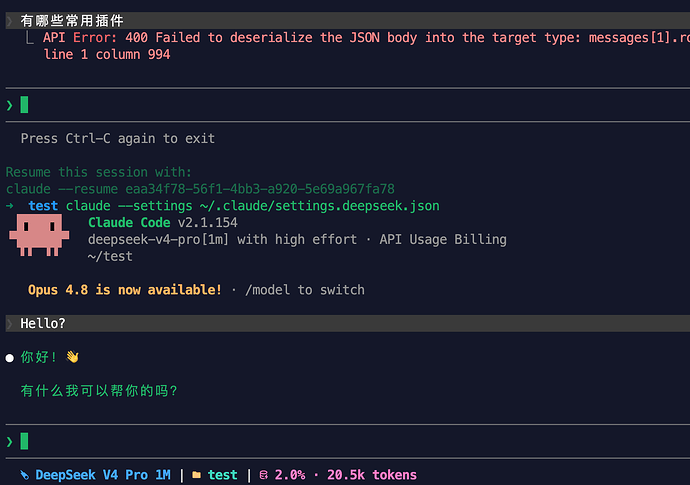Click the '有什么我可以帮你的吗?' reply line

[x=99, y=391]
